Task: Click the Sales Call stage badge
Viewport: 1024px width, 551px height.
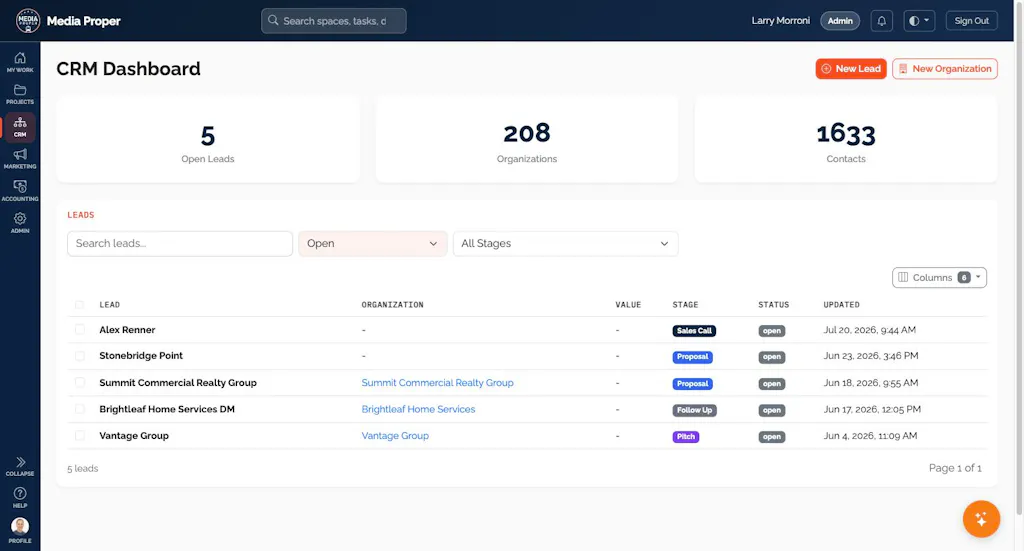Action: pyautogui.click(x=694, y=331)
